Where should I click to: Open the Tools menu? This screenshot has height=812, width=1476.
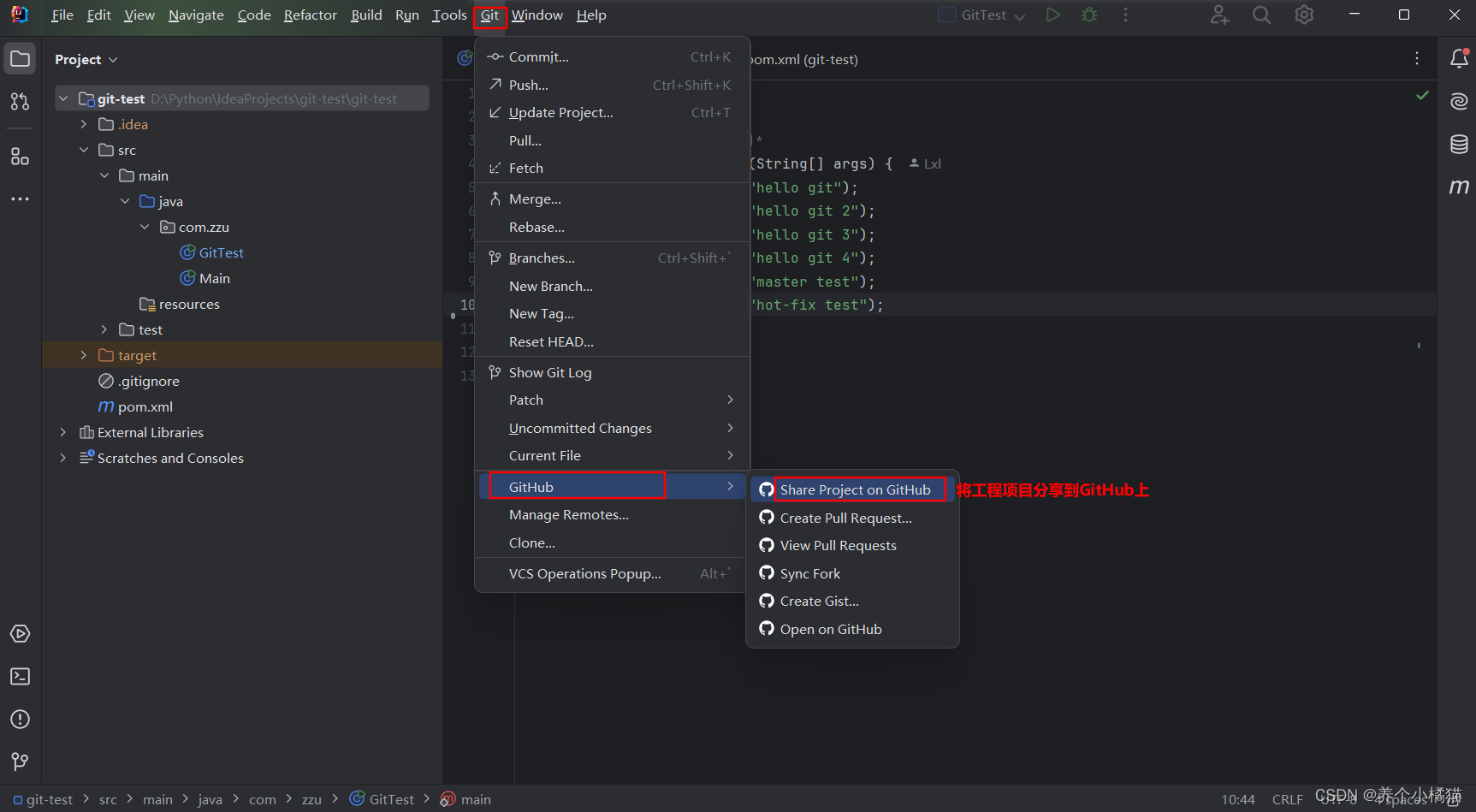pos(449,15)
